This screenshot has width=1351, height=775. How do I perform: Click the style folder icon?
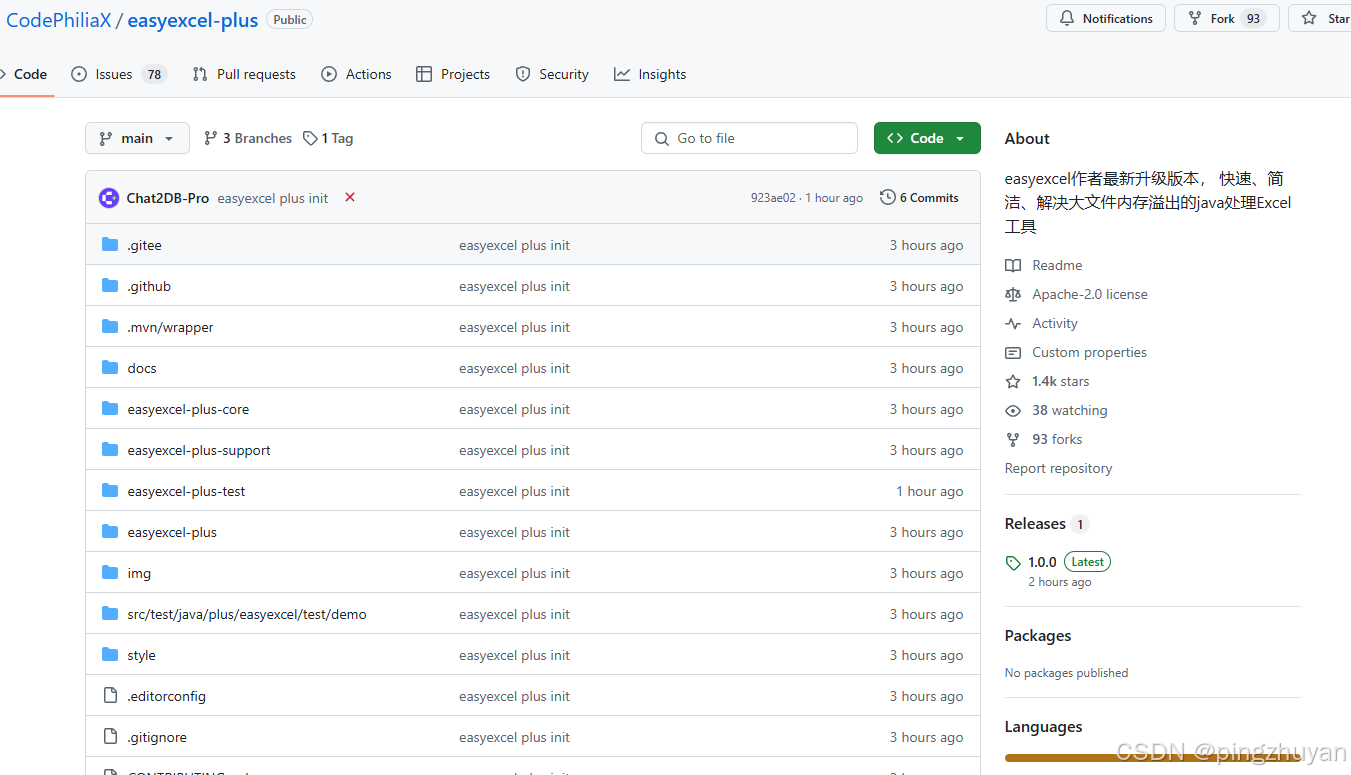pos(110,655)
